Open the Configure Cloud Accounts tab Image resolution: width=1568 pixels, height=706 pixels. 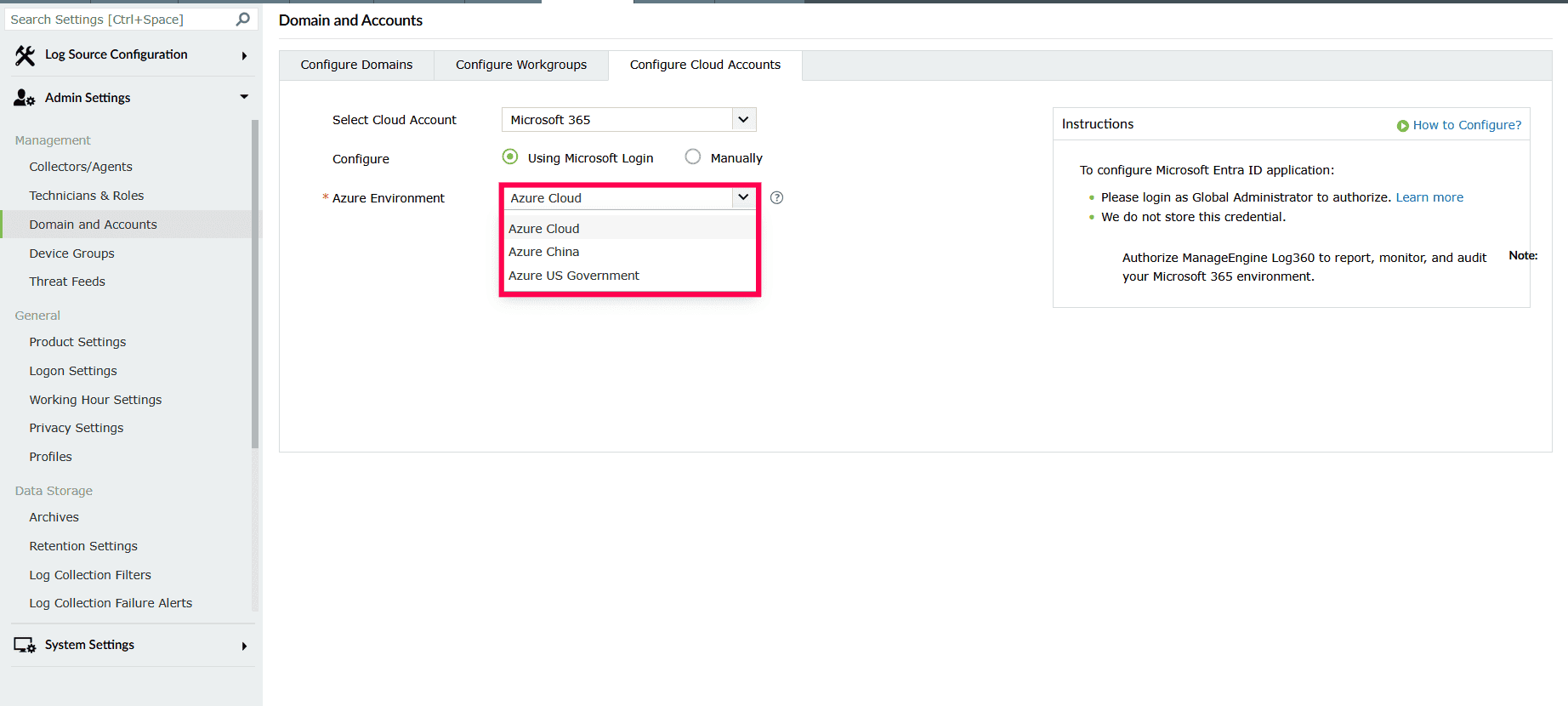(x=705, y=65)
